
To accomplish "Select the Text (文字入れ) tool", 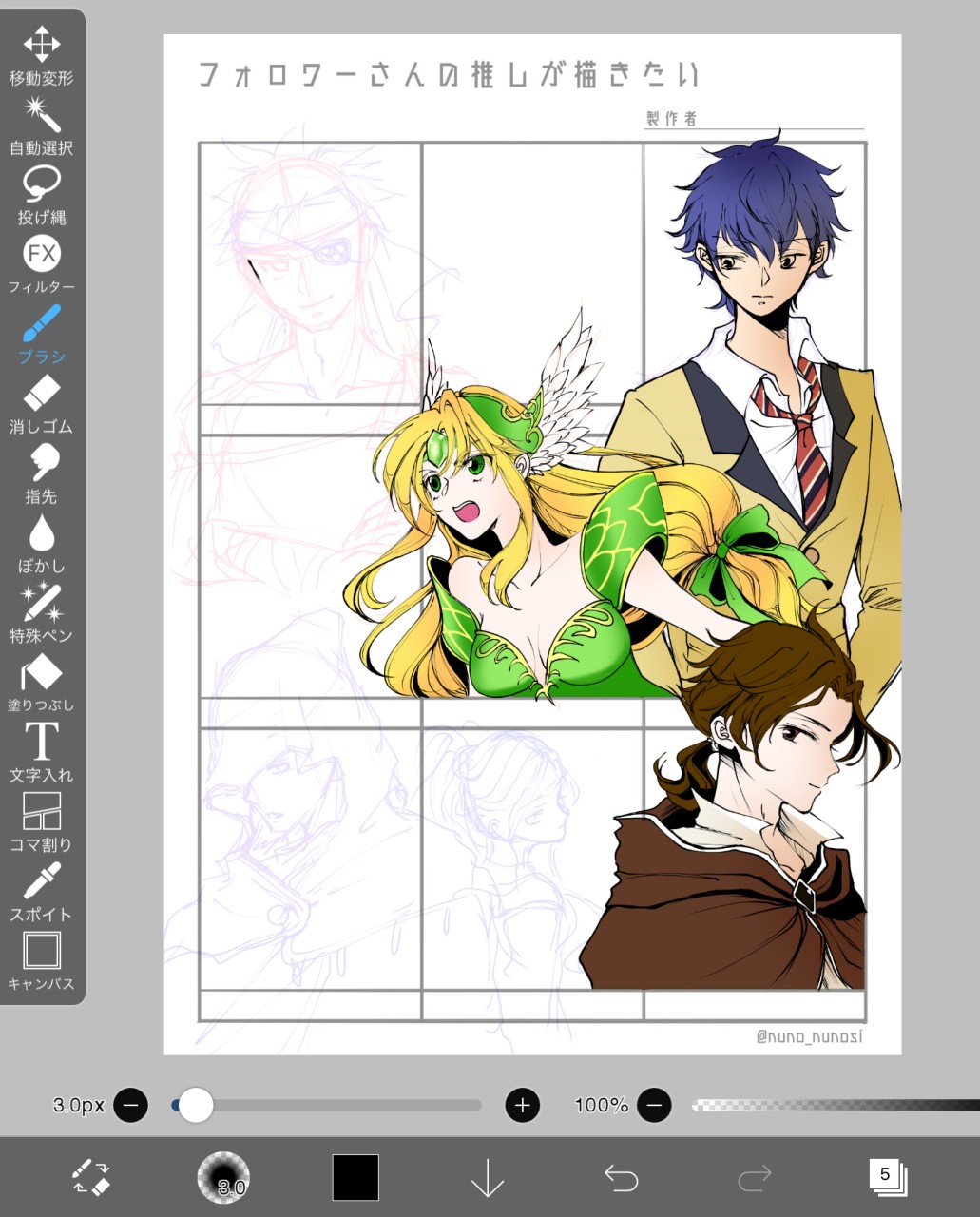I will [42, 752].
